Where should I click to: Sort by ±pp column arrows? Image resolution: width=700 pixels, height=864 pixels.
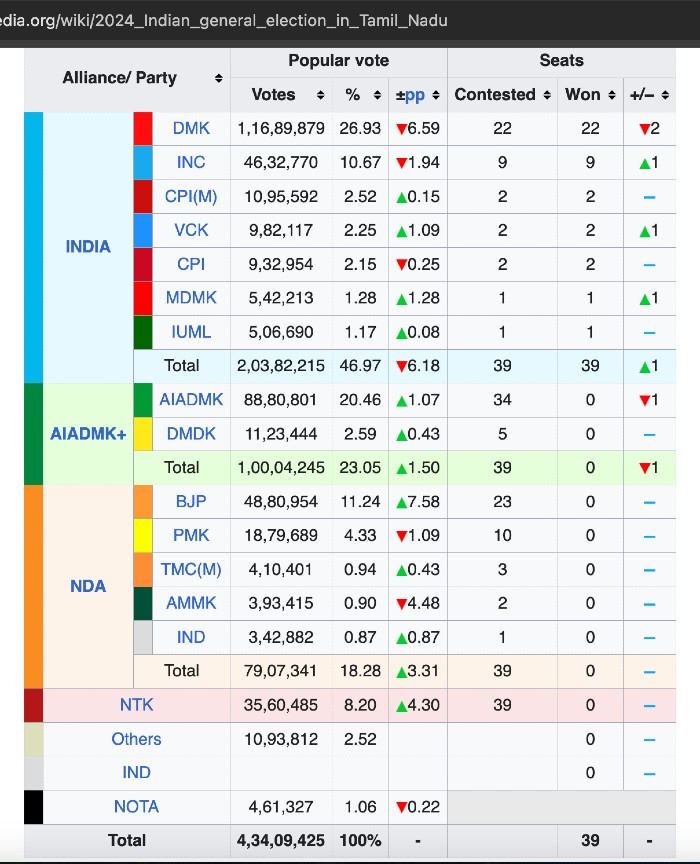pos(436,95)
